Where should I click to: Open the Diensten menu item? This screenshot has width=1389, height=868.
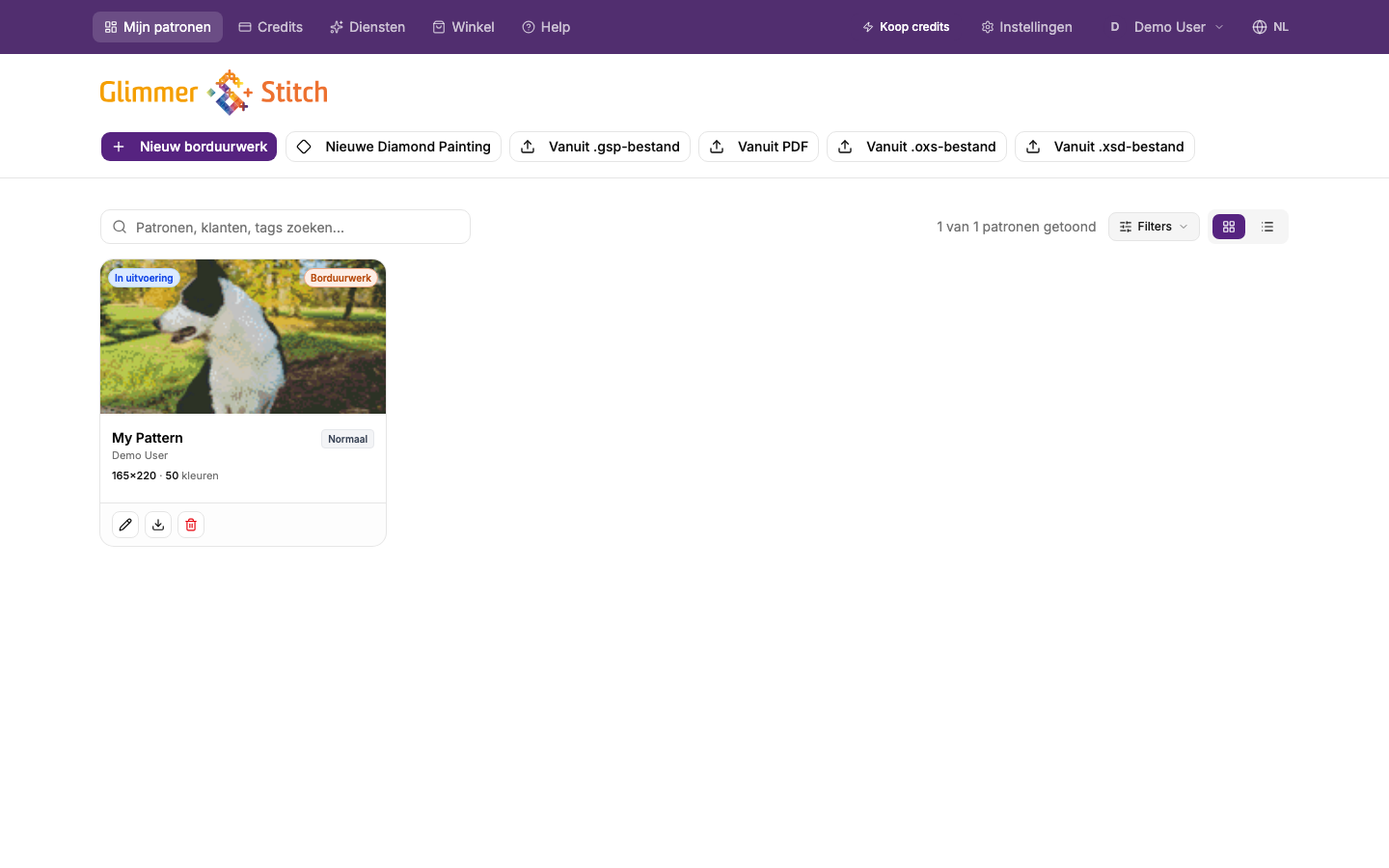tap(368, 27)
